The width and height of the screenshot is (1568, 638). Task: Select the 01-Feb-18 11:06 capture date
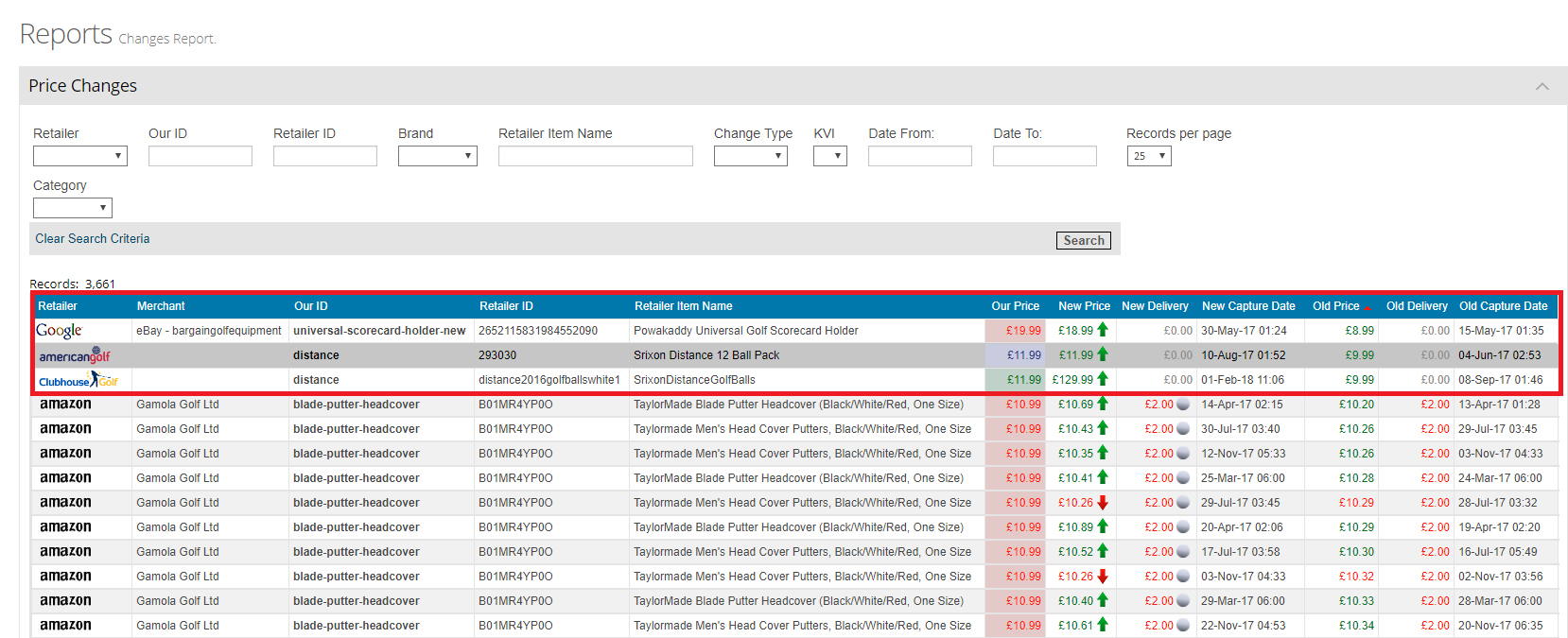[1243, 380]
